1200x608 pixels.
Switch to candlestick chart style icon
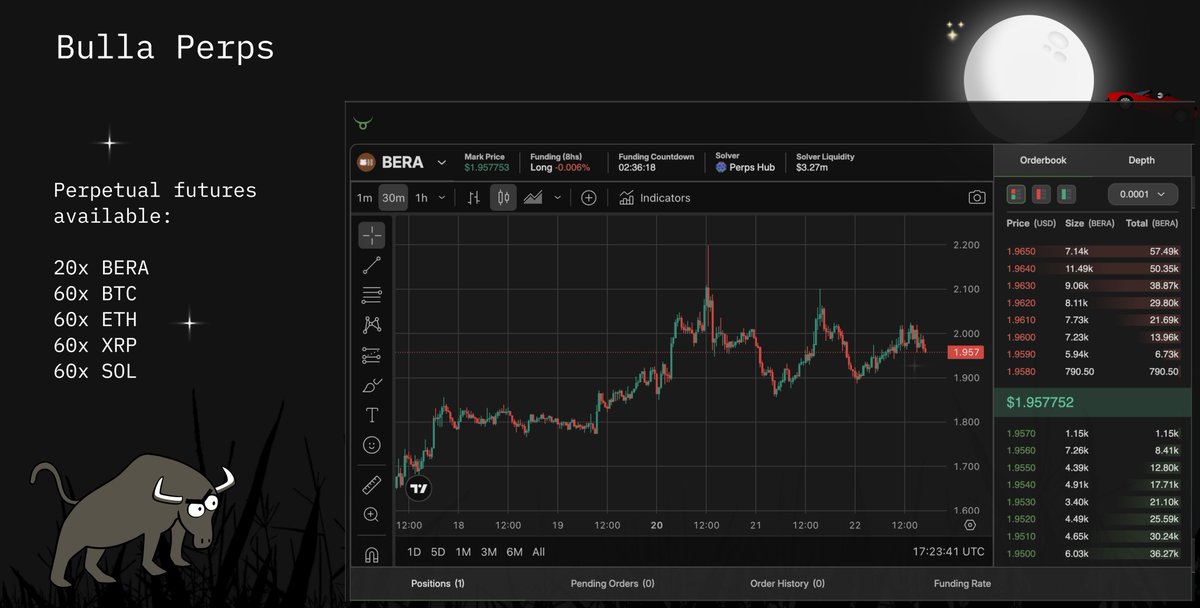tap(503, 198)
